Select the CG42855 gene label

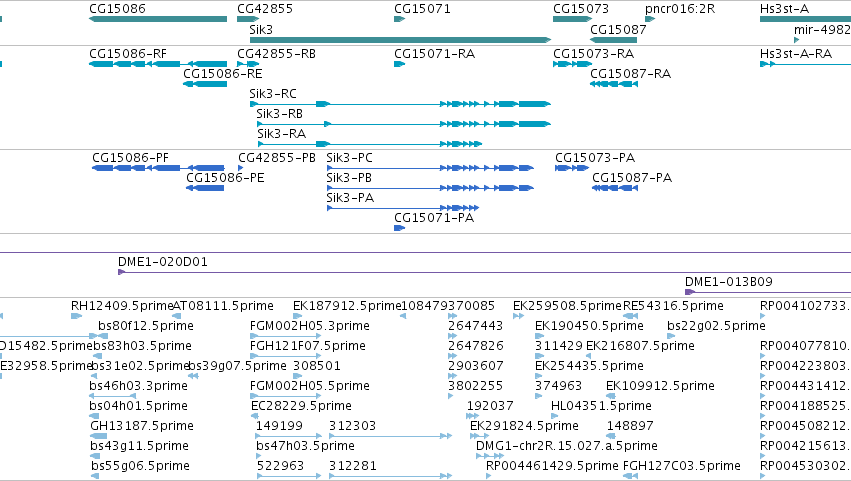tap(265, 9)
